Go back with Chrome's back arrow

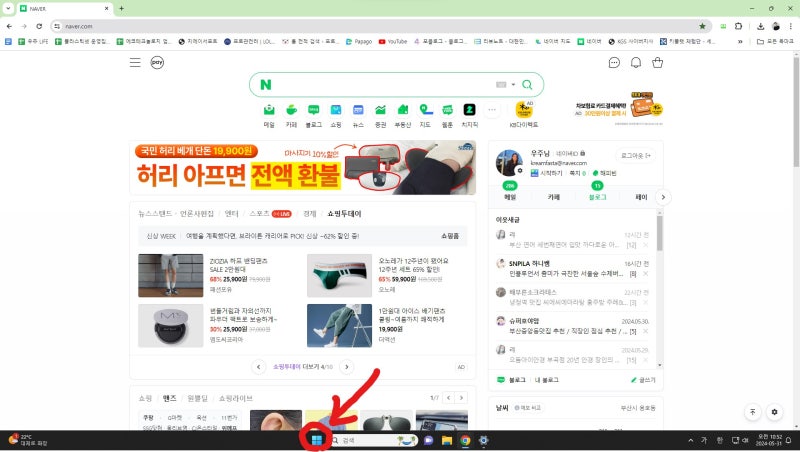tap(9, 26)
